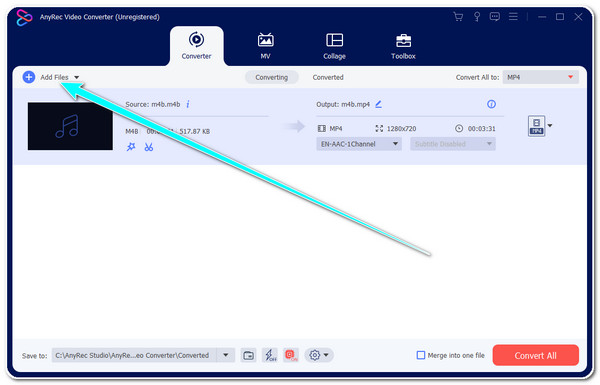Viewport: 600px width, 385px height.
Task: Click the Convert All button
Action: pos(535,355)
